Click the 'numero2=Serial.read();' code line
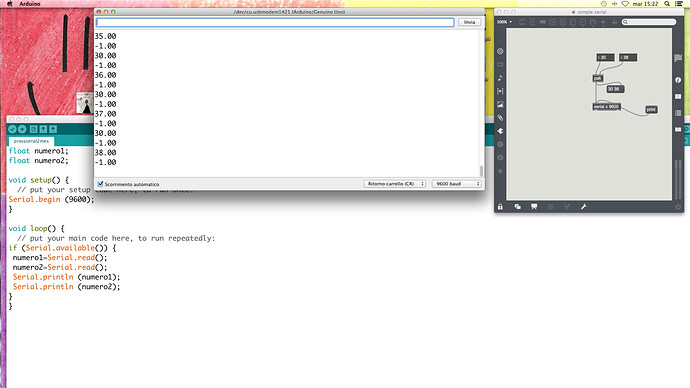Screen dimensions: 690x388 pyautogui.click(x=60, y=267)
